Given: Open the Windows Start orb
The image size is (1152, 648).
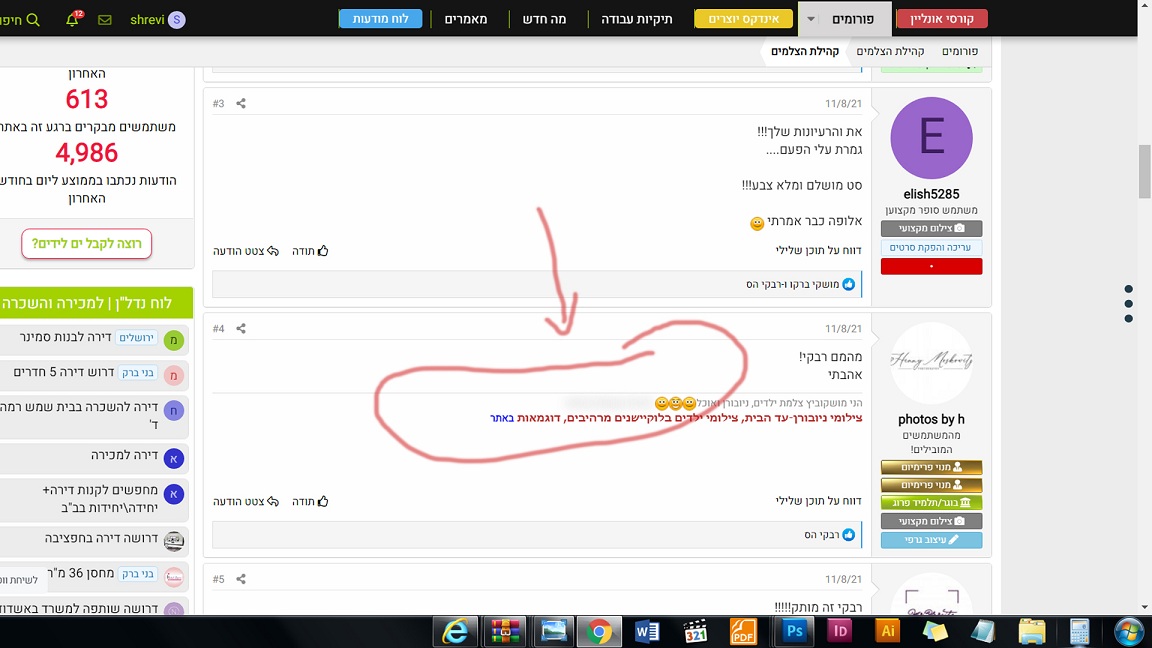Looking at the screenshot, I should (x=1128, y=631).
